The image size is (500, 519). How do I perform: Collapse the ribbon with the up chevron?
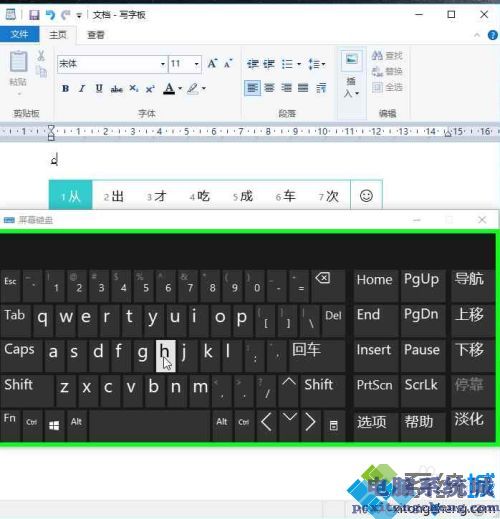(477, 35)
